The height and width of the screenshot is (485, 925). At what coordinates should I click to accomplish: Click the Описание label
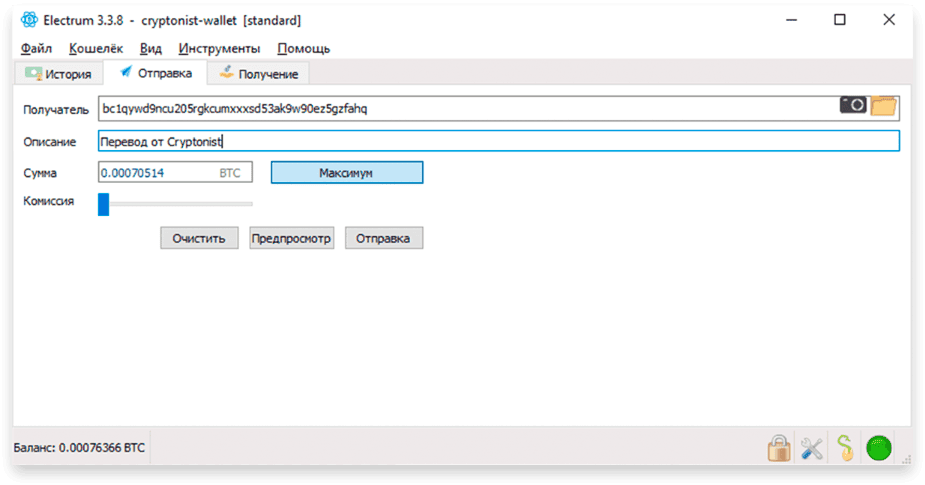click(x=50, y=142)
